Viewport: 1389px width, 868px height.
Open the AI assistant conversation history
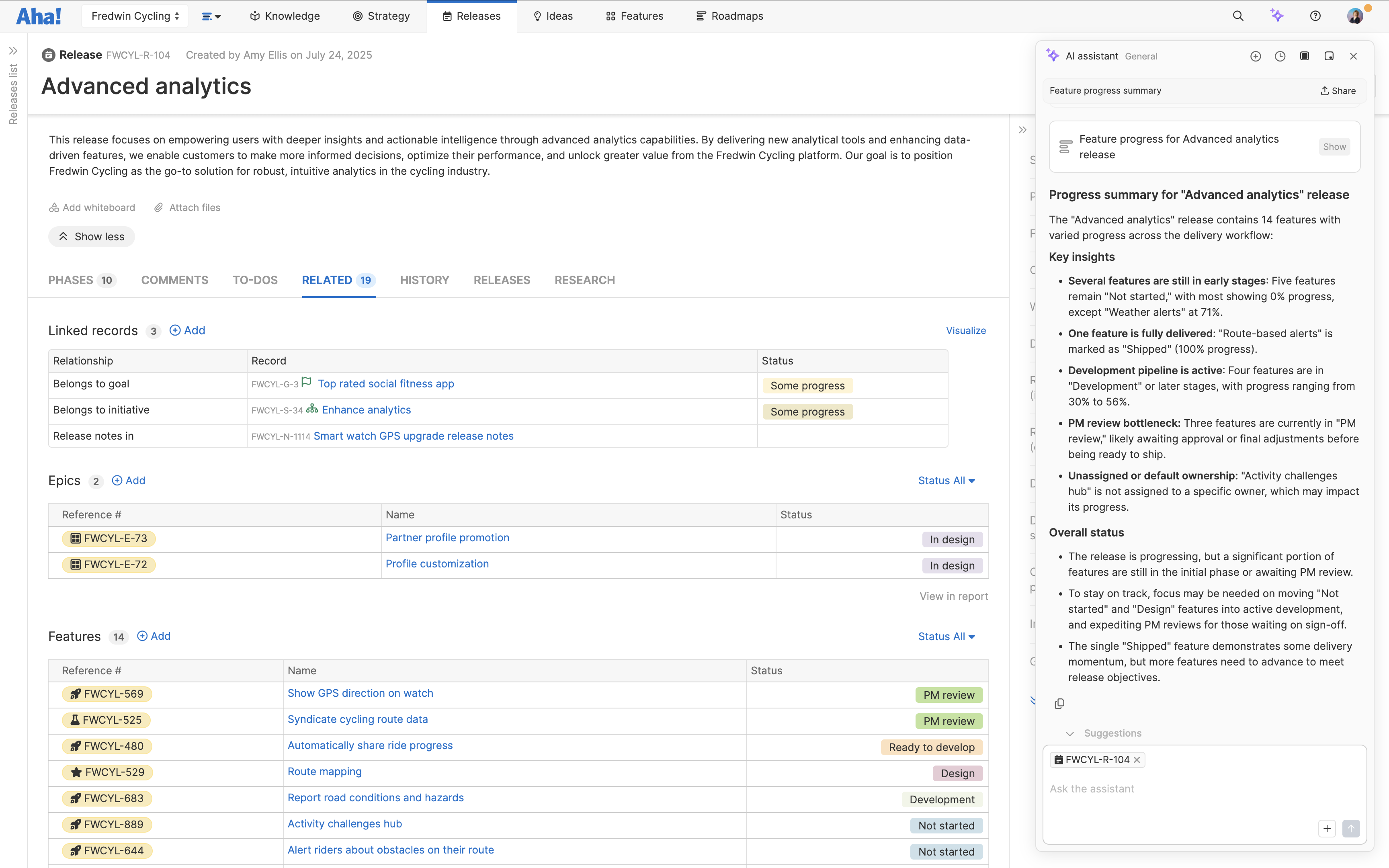tap(1280, 56)
